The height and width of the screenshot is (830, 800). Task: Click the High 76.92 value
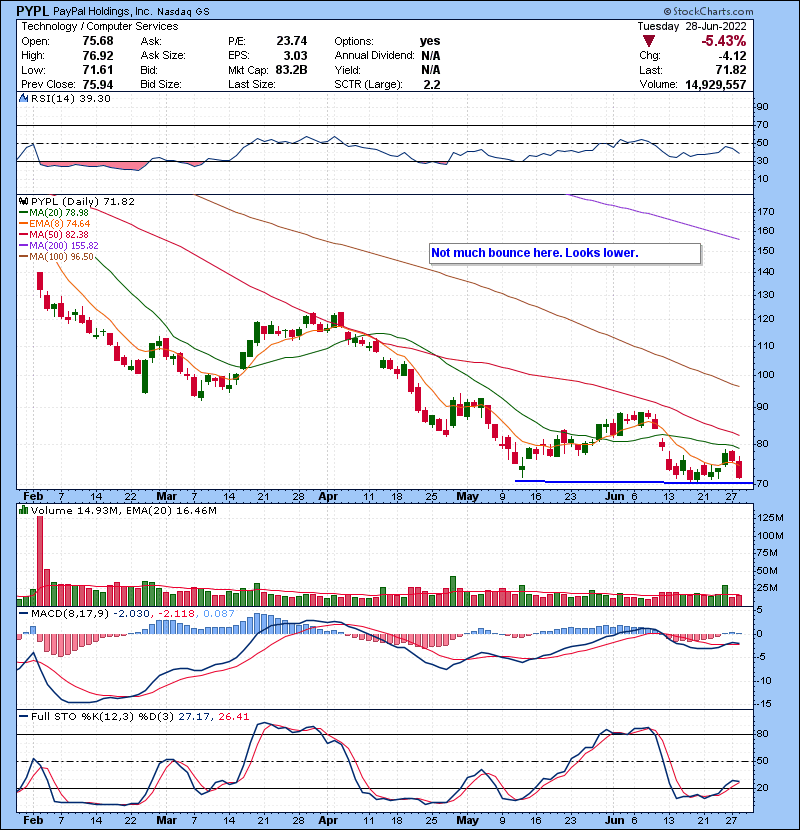pyautogui.click(x=98, y=56)
